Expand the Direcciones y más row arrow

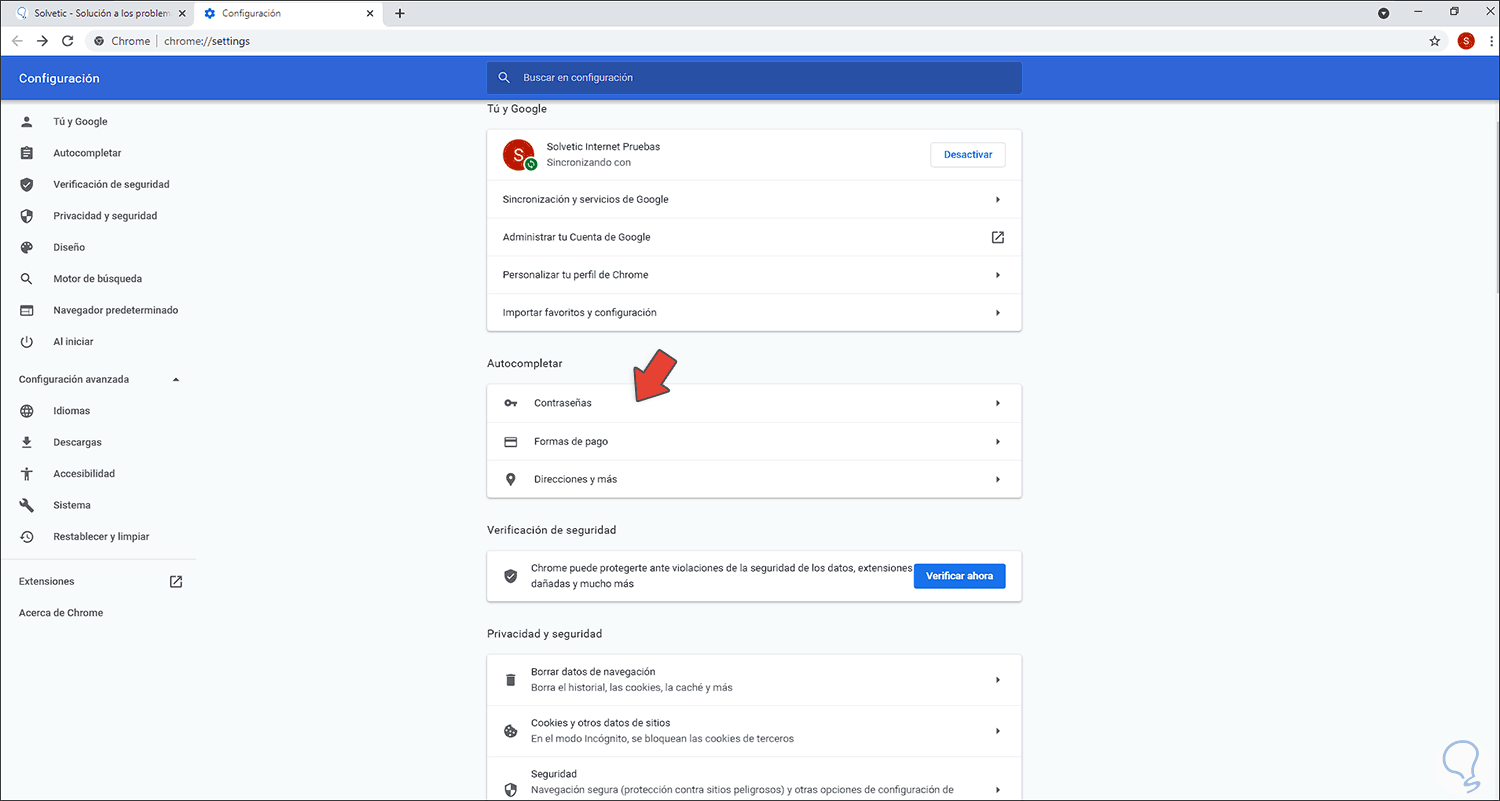click(998, 479)
